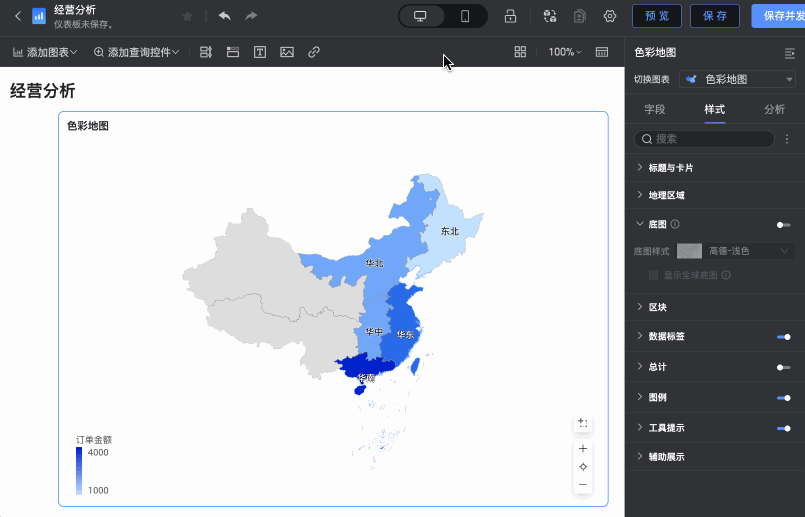Viewport: 805px width, 517px height.
Task: Click the 保存 save button
Action: pos(714,16)
